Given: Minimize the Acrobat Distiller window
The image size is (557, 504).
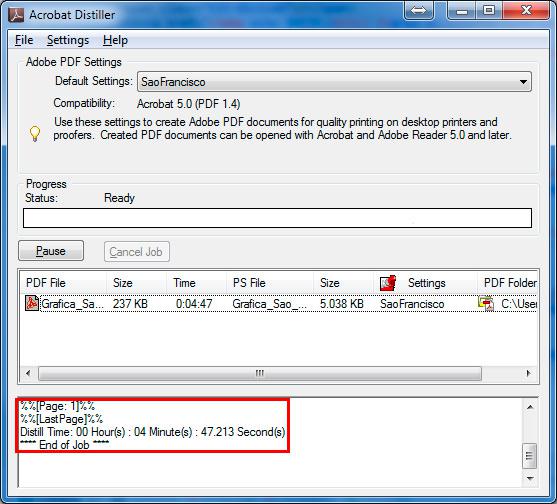Looking at the screenshot, I should tap(462, 11).
